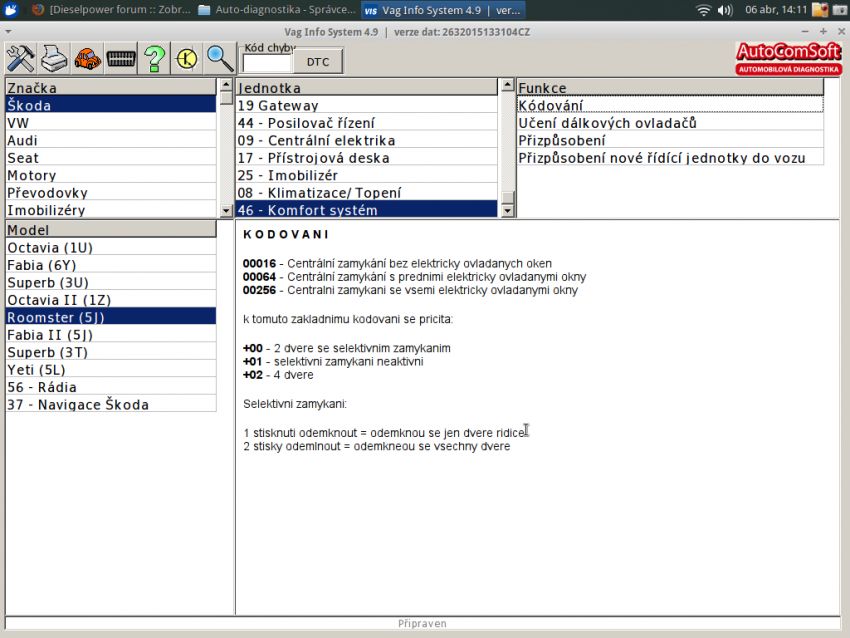The width and height of the screenshot is (850, 638).
Task: Click coding value 00256 in text
Action: pos(259,290)
